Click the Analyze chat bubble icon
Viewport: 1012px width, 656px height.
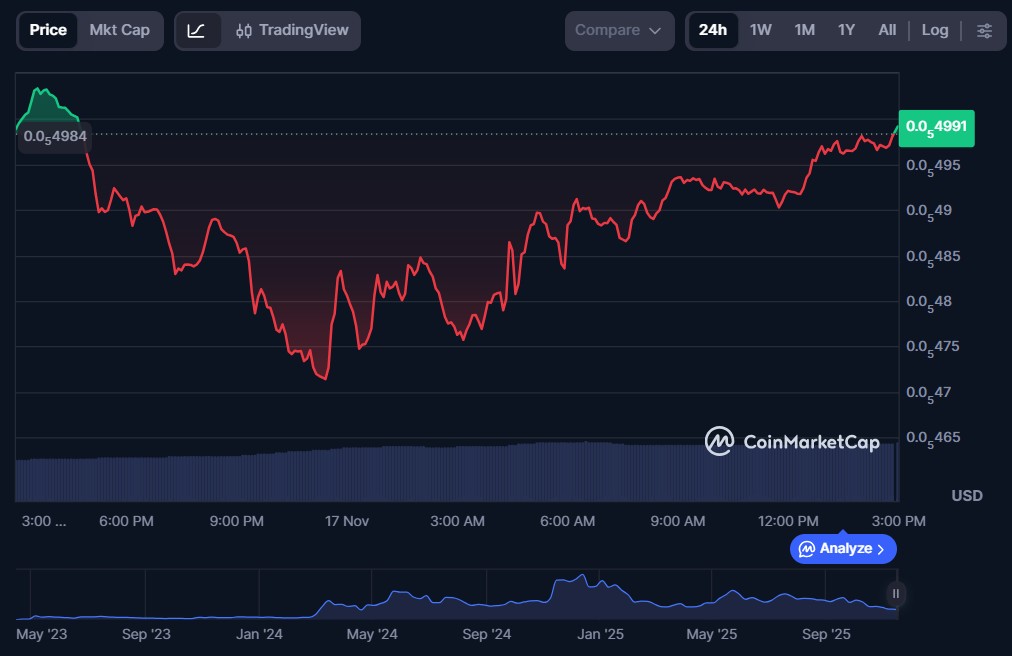[x=807, y=549]
